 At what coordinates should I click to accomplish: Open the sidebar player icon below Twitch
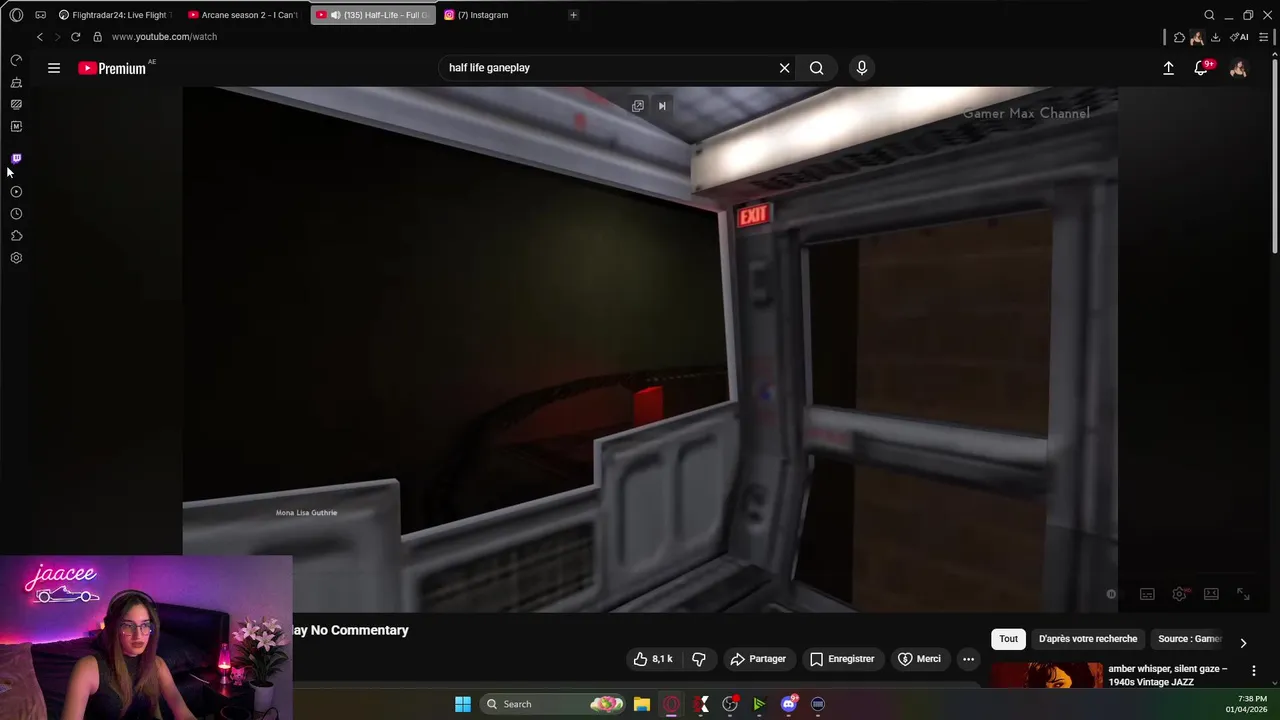(16, 192)
